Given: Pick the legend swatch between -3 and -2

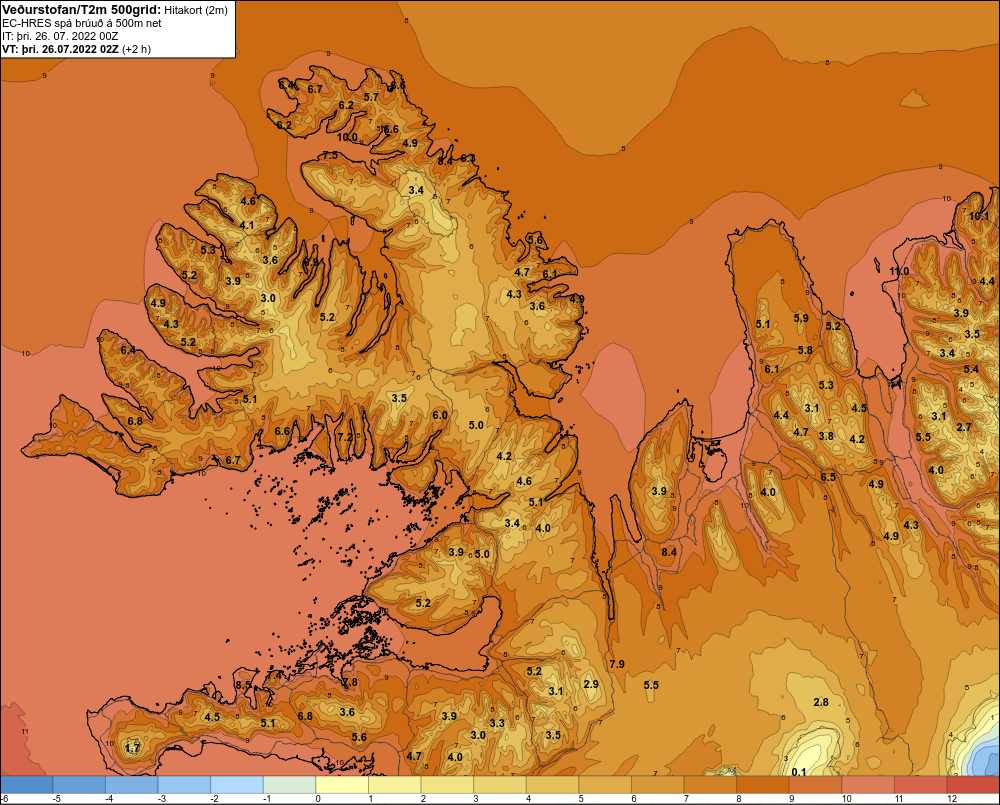Looking at the screenshot, I should click(x=184, y=785).
